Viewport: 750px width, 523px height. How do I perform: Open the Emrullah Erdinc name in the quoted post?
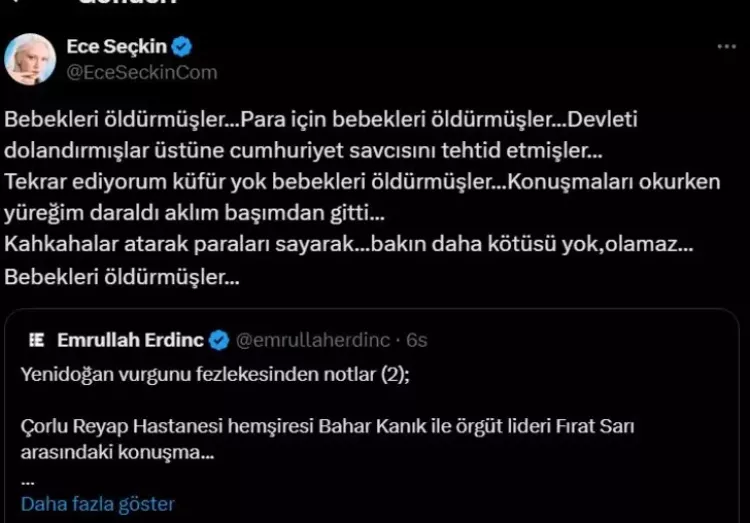pos(130,340)
